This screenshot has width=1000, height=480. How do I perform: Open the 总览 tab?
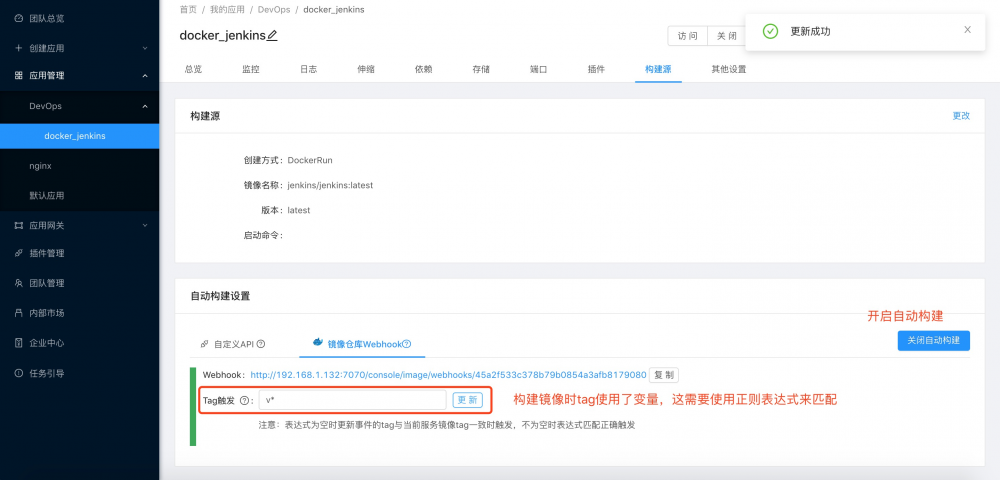click(x=193, y=69)
